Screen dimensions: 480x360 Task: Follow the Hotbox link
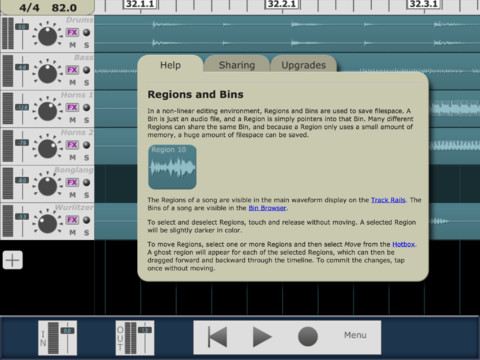pyautogui.click(x=403, y=244)
